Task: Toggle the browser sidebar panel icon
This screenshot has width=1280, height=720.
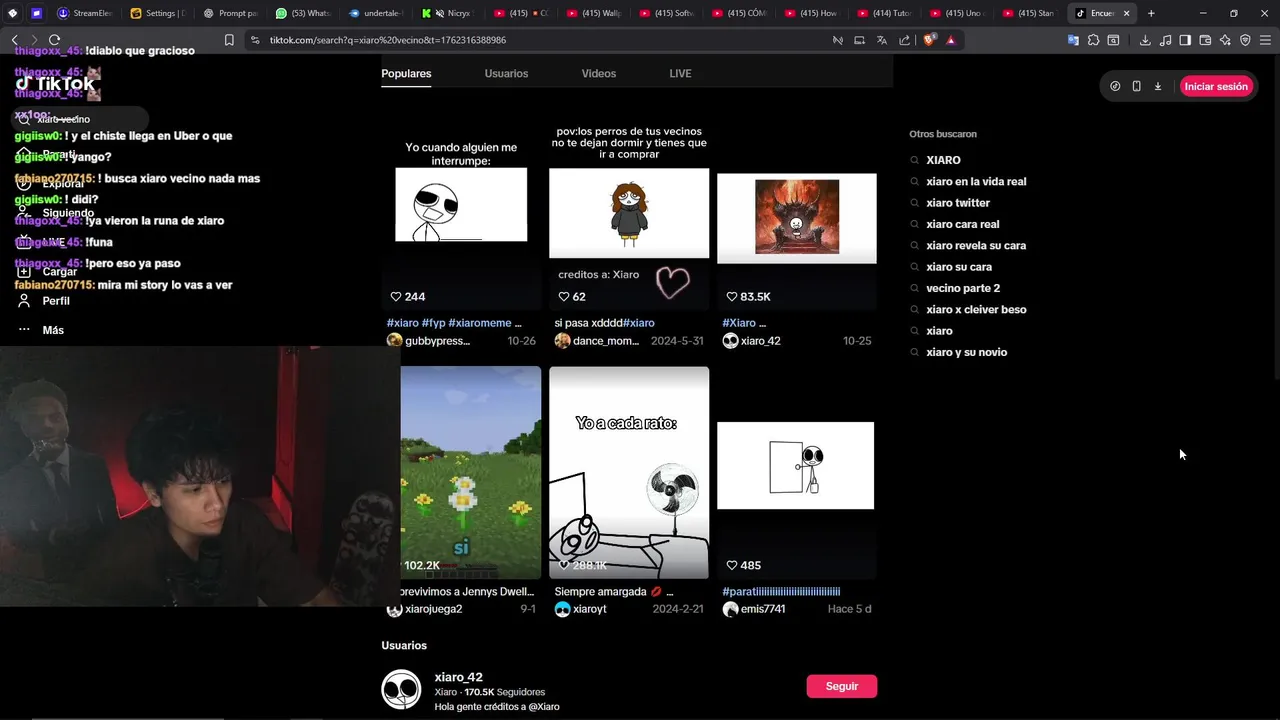Action: 1185,40
